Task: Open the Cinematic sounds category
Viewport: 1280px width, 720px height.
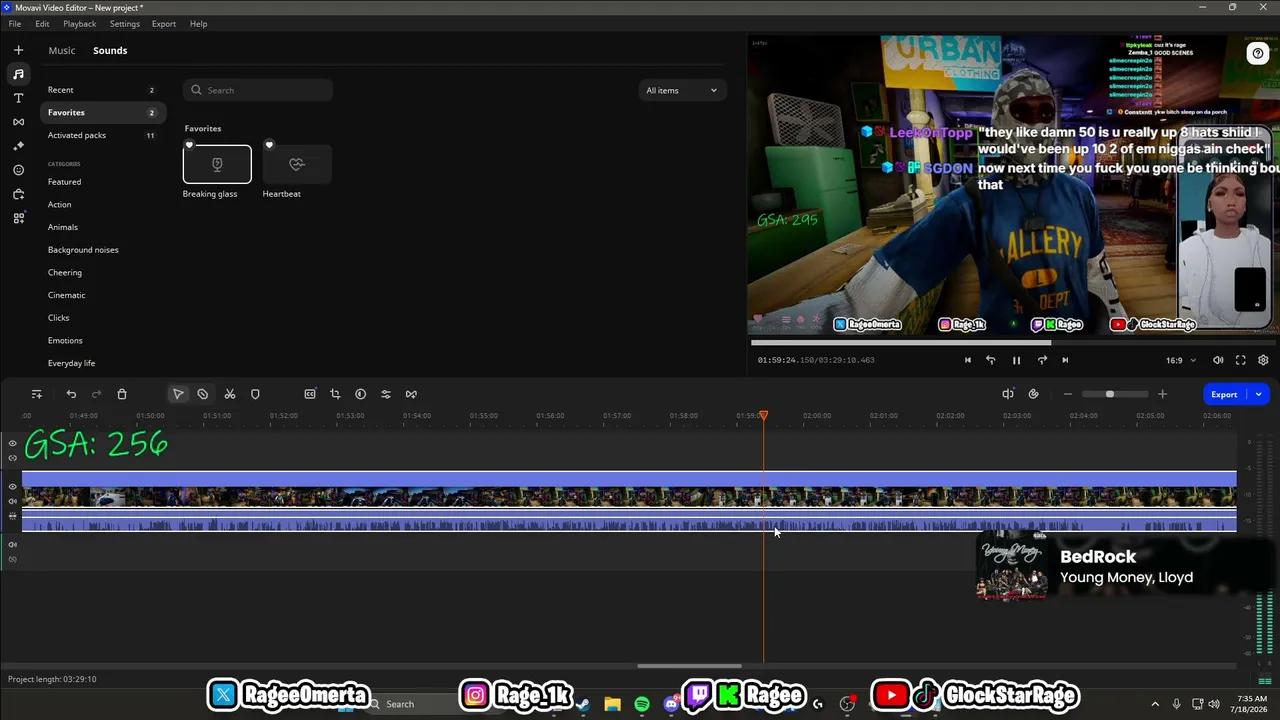Action: pos(67,295)
